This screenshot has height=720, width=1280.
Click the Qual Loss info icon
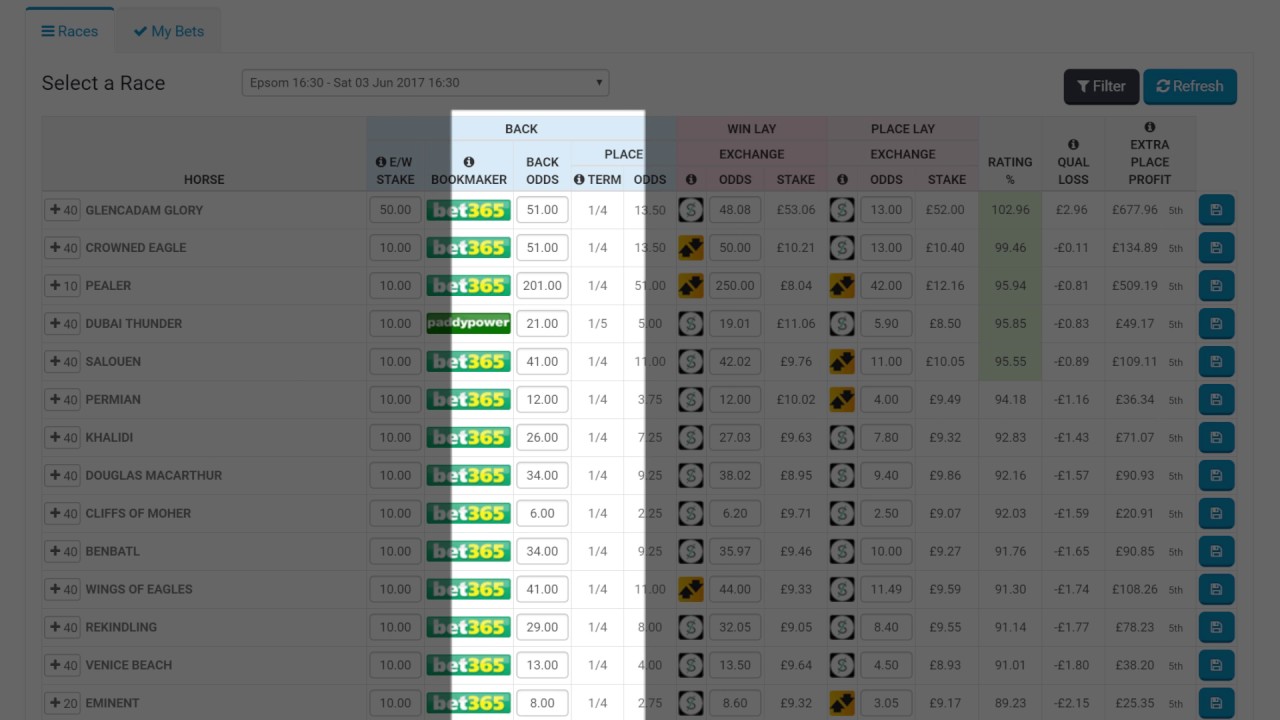1073,145
